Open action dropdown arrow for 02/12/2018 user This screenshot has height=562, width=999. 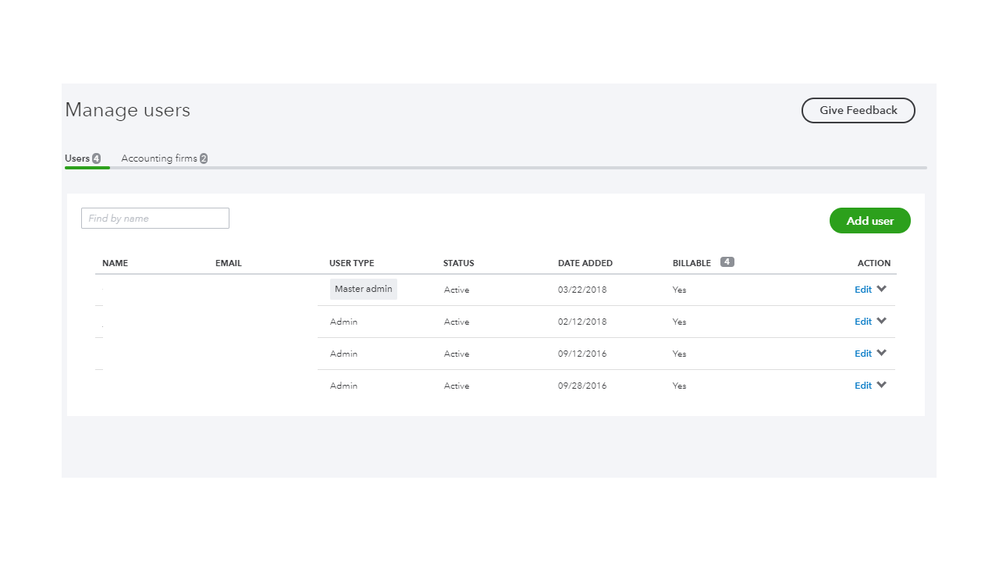[x=881, y=321]
